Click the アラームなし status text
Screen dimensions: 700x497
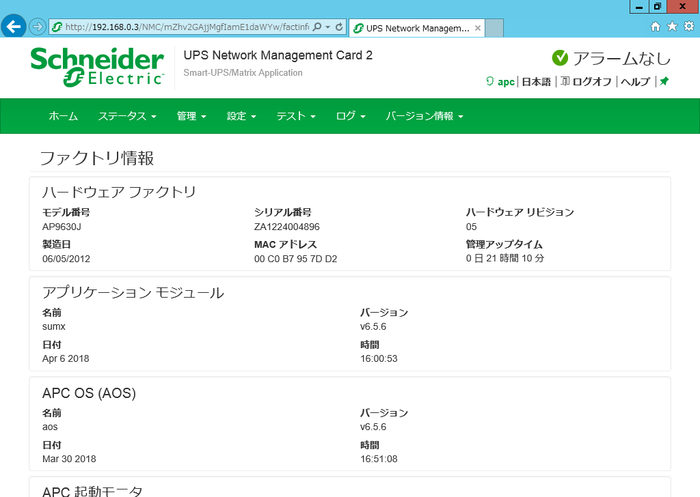pyautogui.click(x=621, y=58)
